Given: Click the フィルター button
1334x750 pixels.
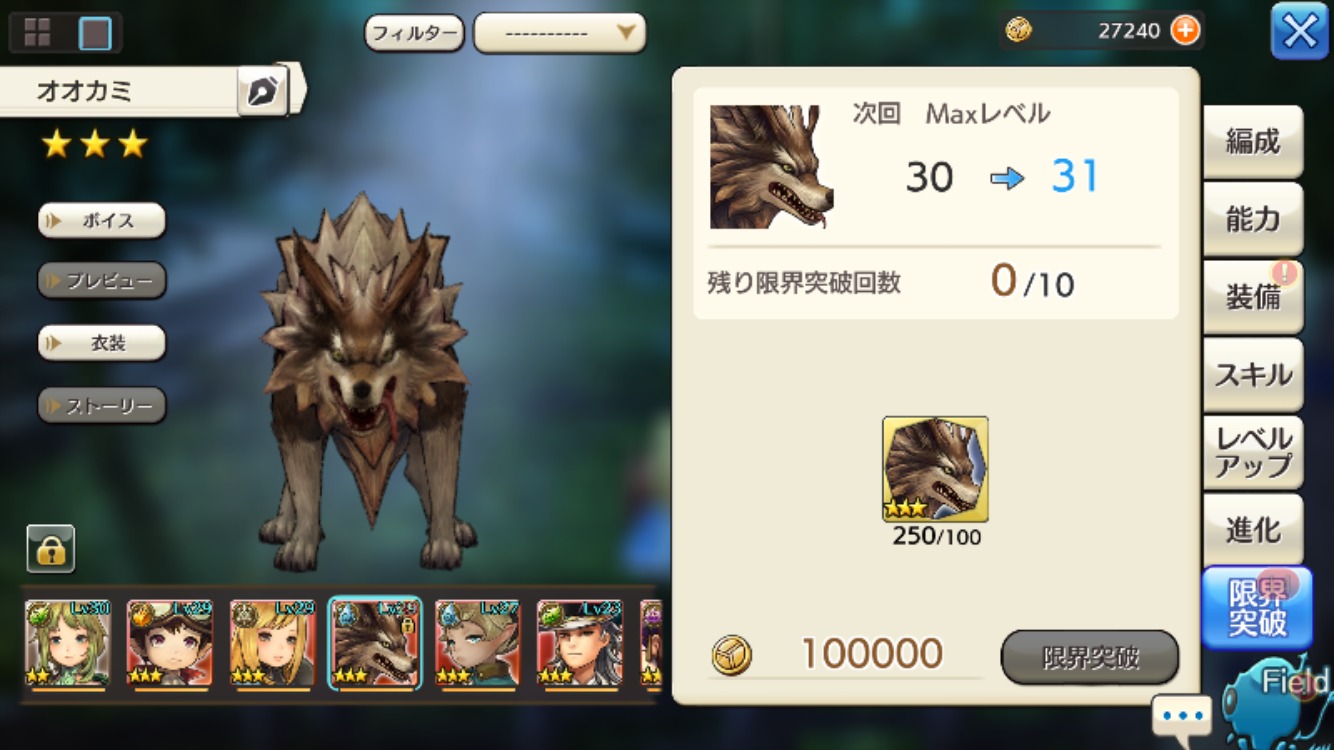Looking at the screenshot, I should [415, 33].
